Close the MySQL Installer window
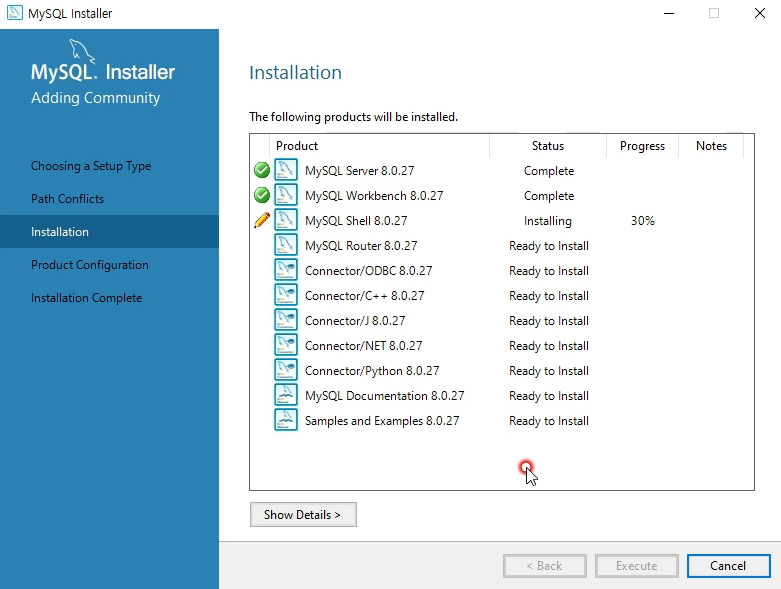 coord(760,13)
